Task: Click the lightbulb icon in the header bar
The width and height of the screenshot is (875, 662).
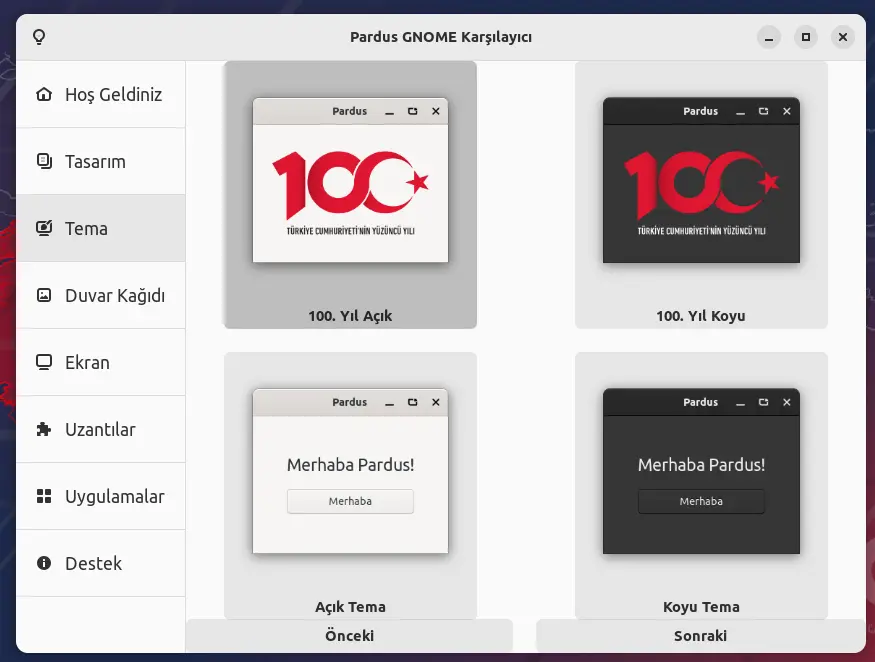Action: [x=39, y=37]
